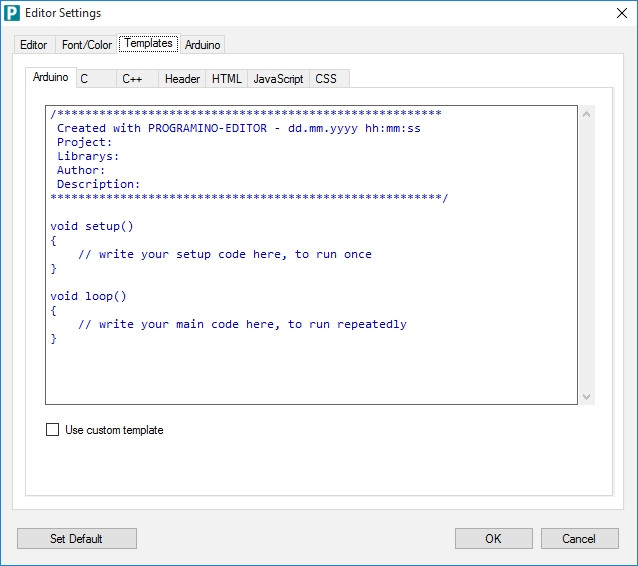Click the 'void setup()' line
638x566 pixels.
click(92, 226)
